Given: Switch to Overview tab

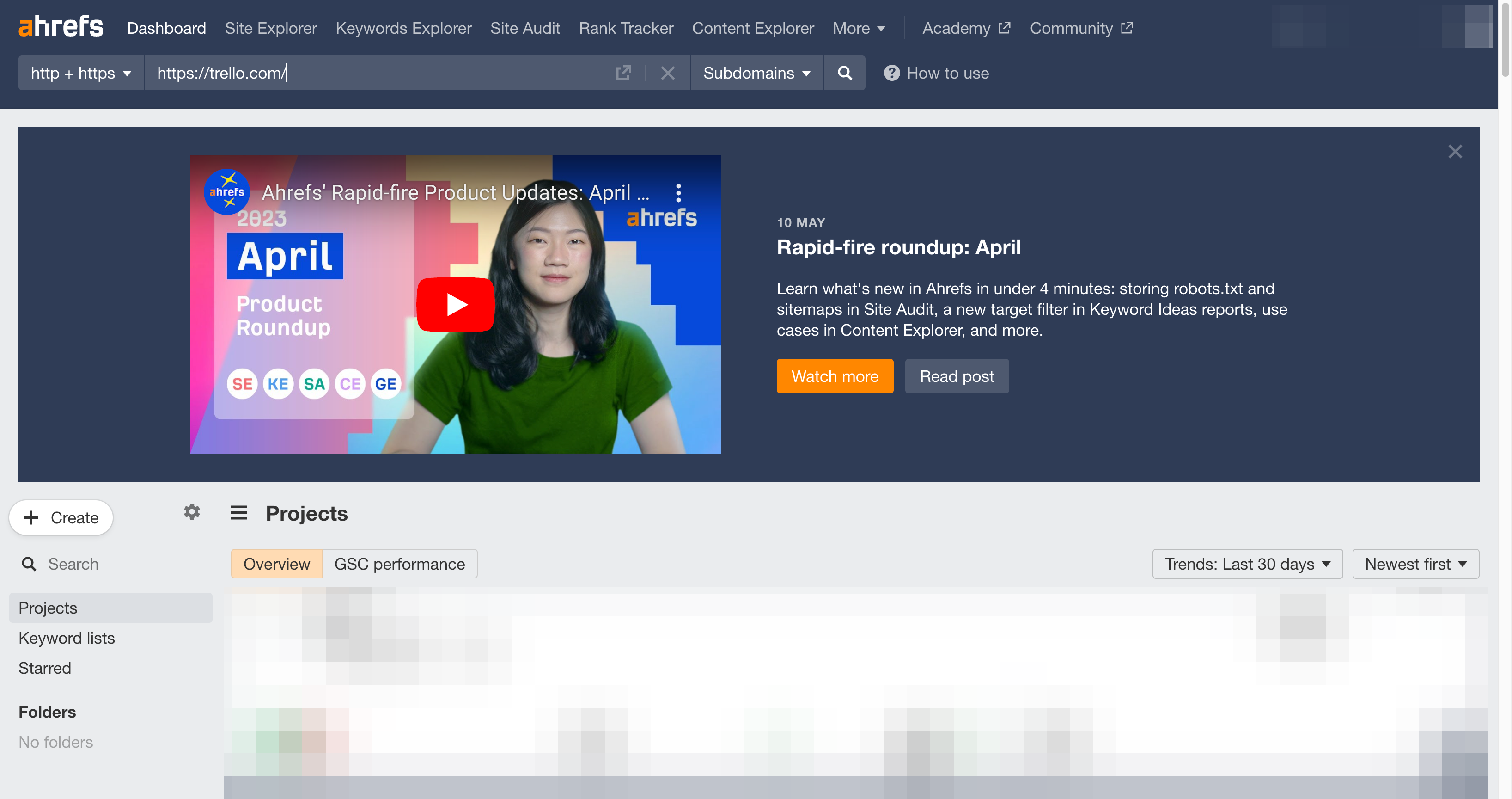Looking at the screenshot, I should 276,564.
